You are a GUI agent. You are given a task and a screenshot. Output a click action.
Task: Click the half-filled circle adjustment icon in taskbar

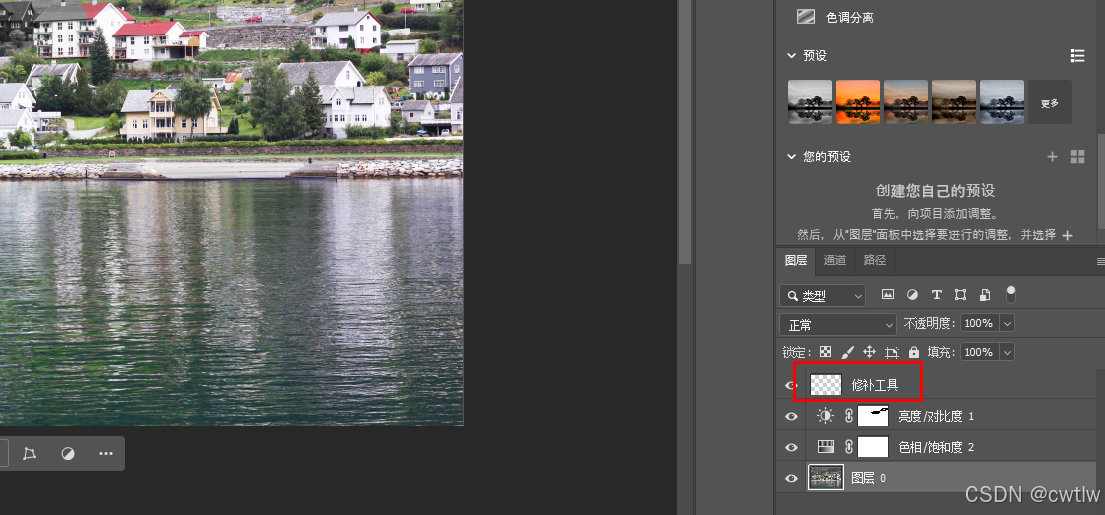[x=68, y=453]
